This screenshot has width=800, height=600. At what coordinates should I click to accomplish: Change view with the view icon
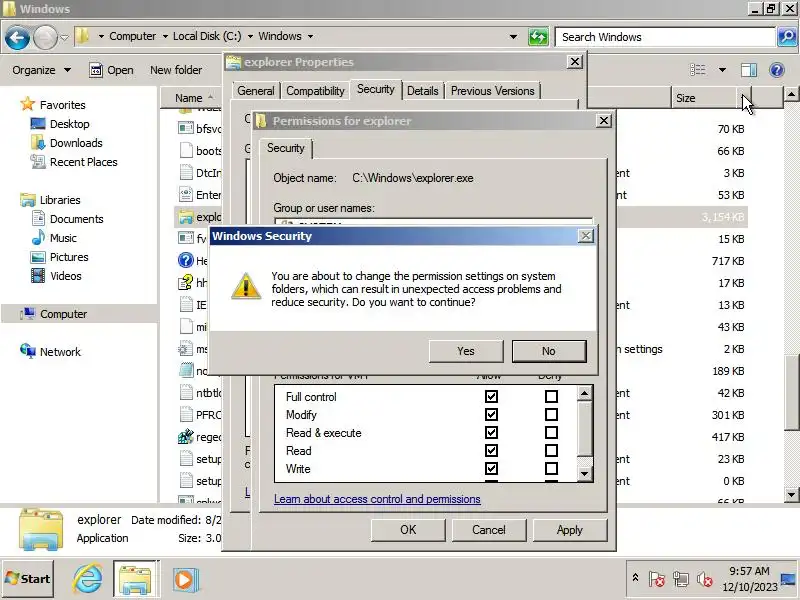click(x=697, y=70)
